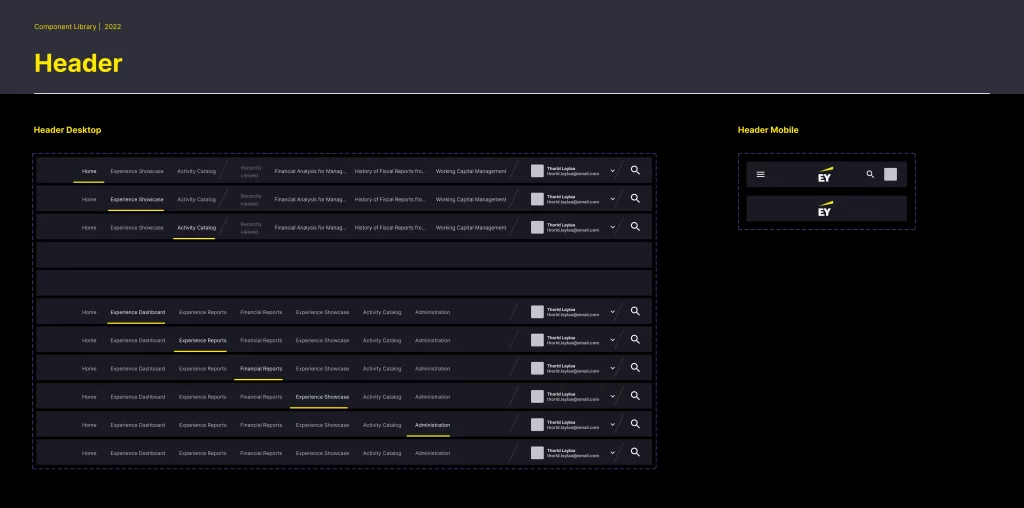The height and width of the screenshot is (508, 1024).
Task: Click user avatar in header with Activity Catalog underlined
Action: pyautogui.click(x=537, y=227)
